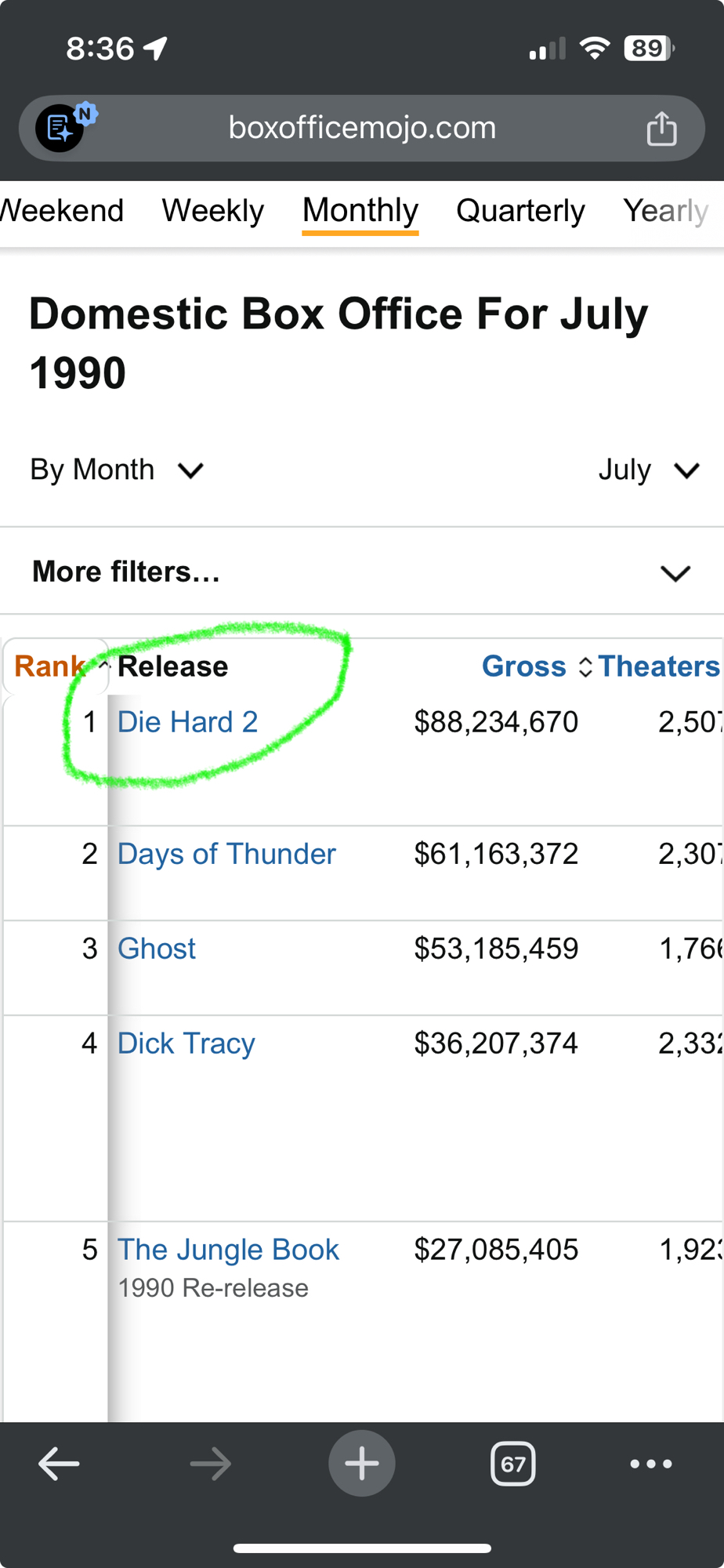Switch to the Weekly tab
Screen dimensions: 724x1568
(x=212, y=211)
